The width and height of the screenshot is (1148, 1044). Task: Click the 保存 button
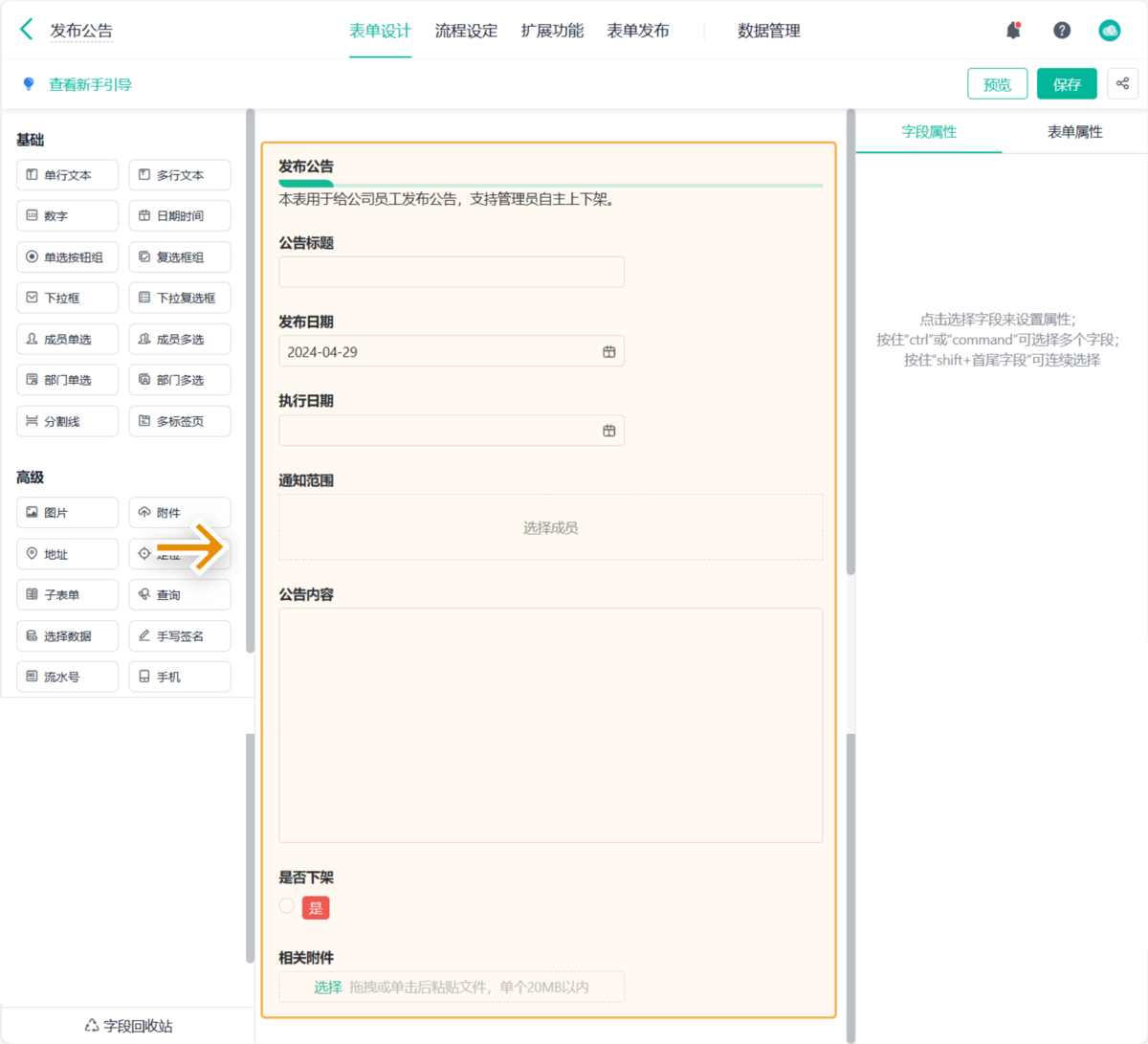(x=1067, y=84)
